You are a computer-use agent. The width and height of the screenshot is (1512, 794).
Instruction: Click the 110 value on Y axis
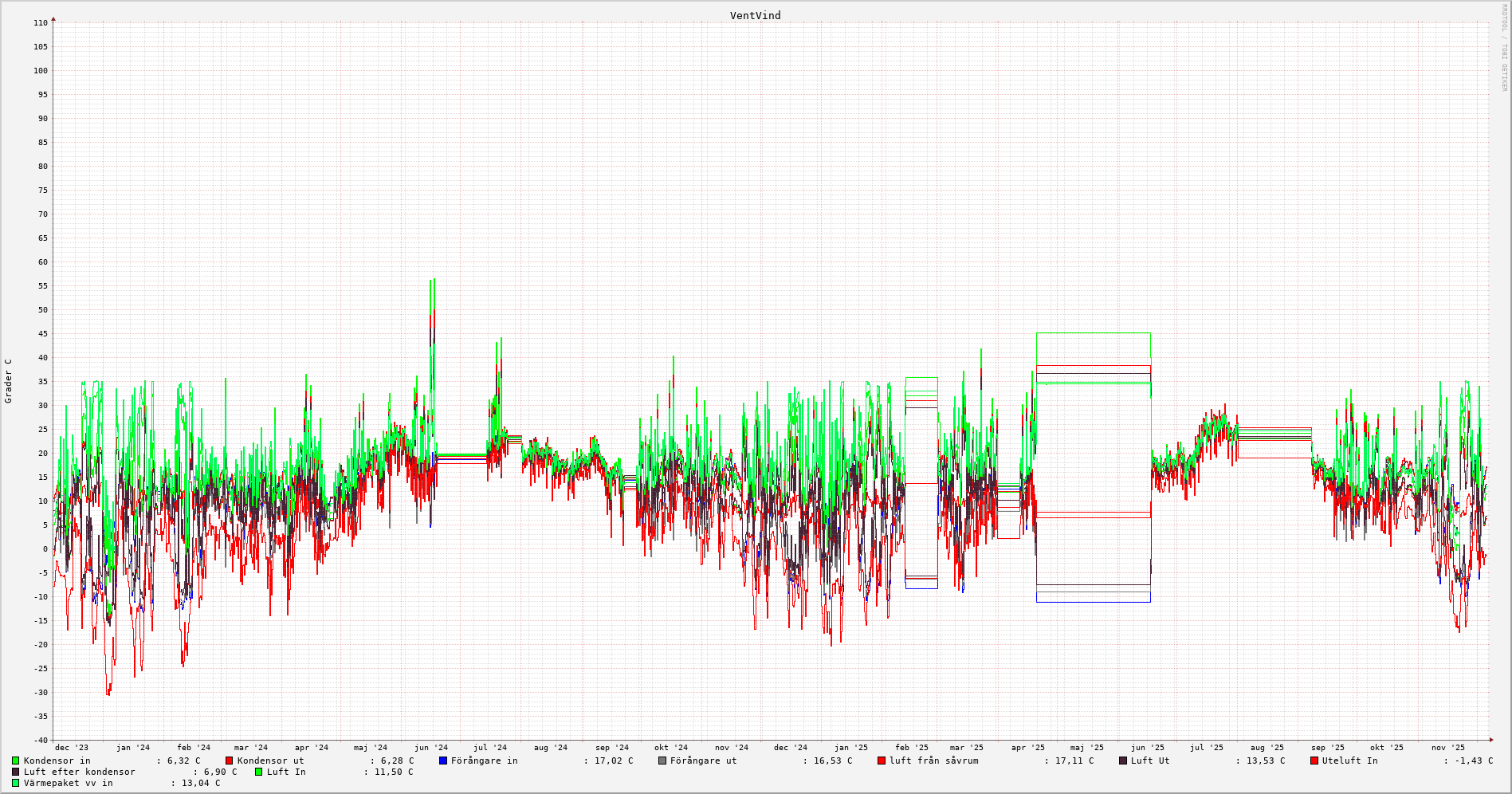(40, 23)
